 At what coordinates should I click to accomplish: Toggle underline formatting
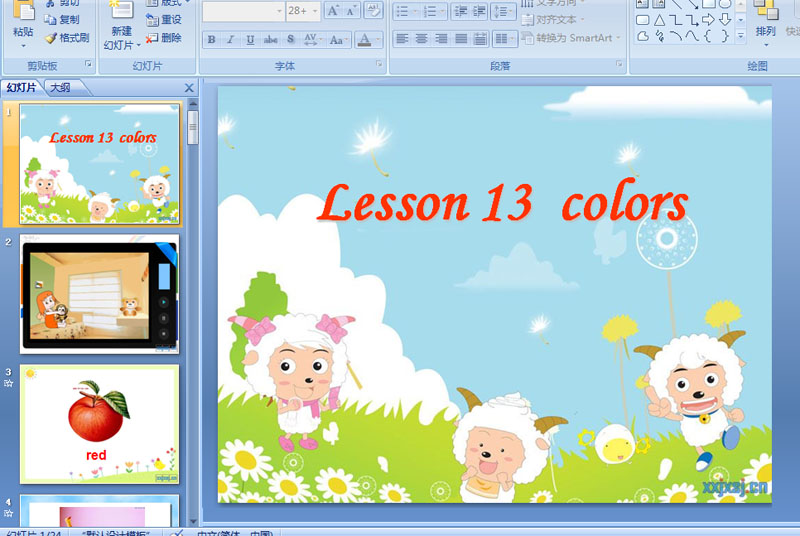250,39
